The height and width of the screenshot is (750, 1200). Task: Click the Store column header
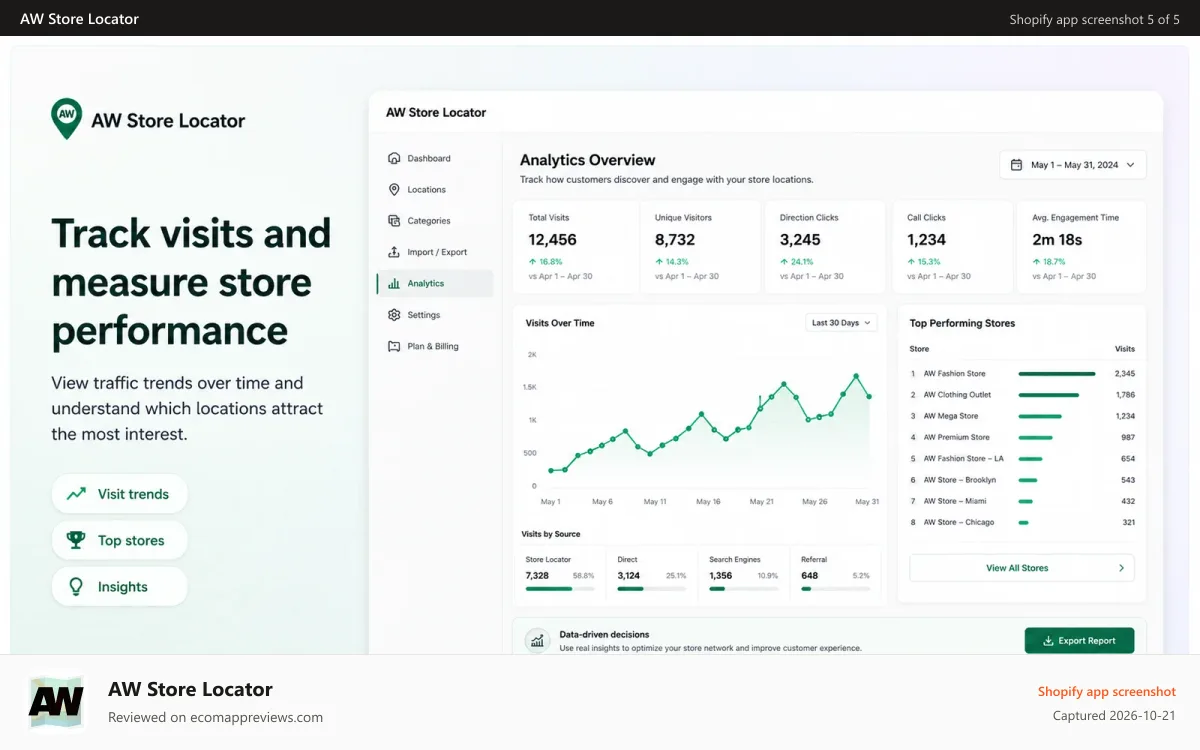click(x=919, y=349)
